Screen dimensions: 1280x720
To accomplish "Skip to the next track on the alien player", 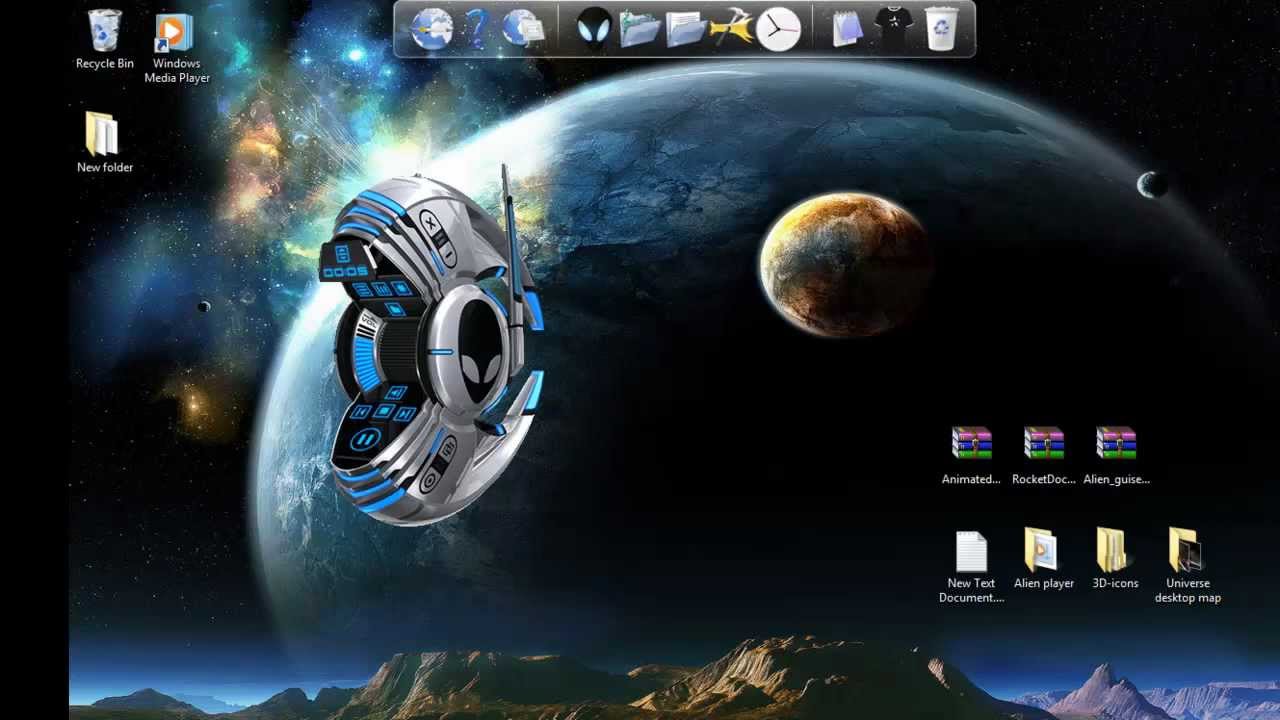I will click(x=404, y=413).
